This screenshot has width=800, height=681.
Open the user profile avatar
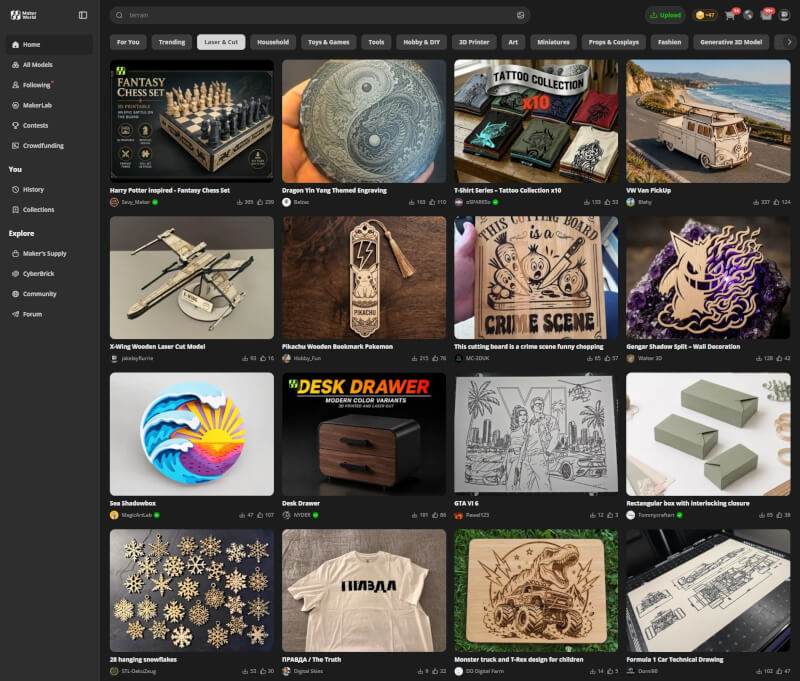[784, 15]
